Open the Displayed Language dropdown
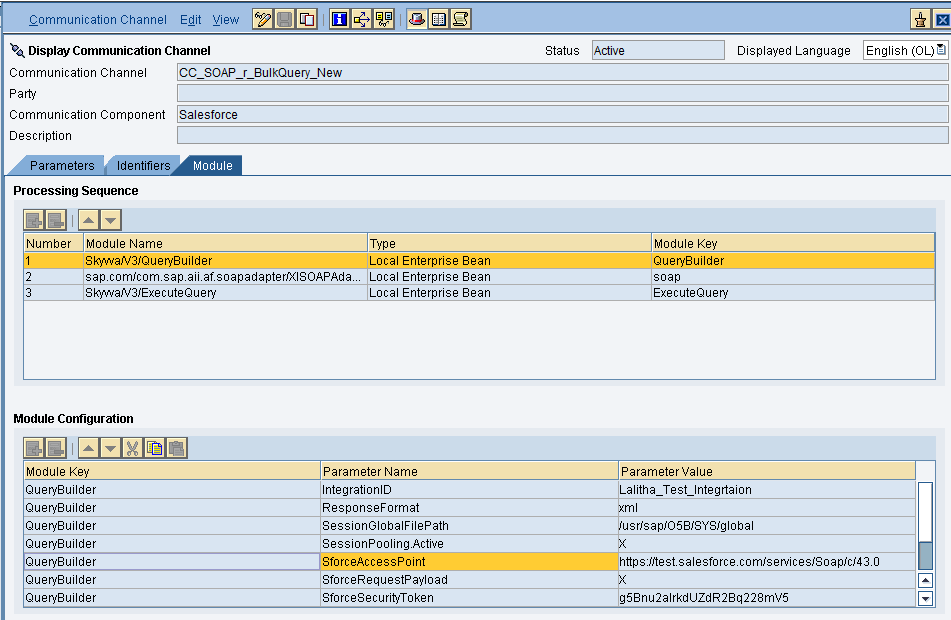The image size is (951, 620). (x=940, y=50)
